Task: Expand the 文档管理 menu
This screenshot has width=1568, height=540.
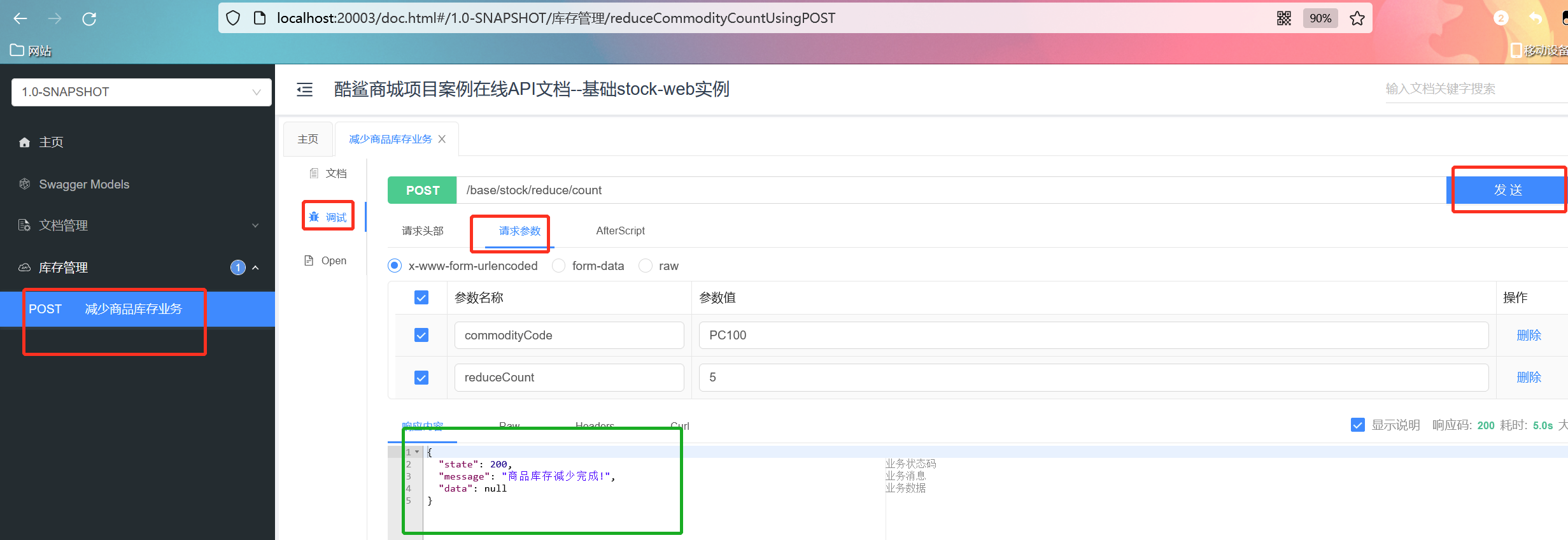Action: click(138, 225)
